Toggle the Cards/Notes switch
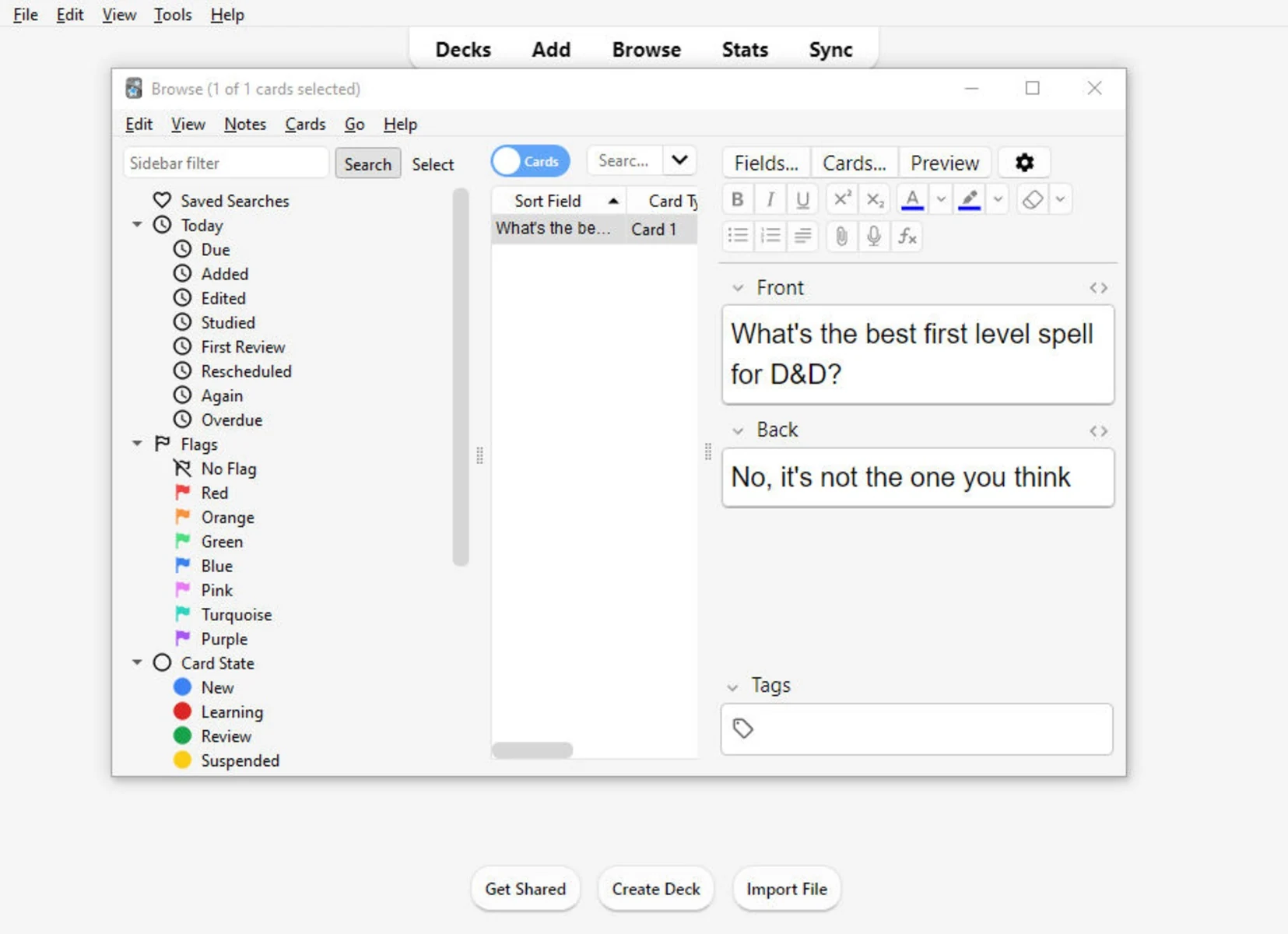This screenshot has height=934, width=1288. coord(531,161)
